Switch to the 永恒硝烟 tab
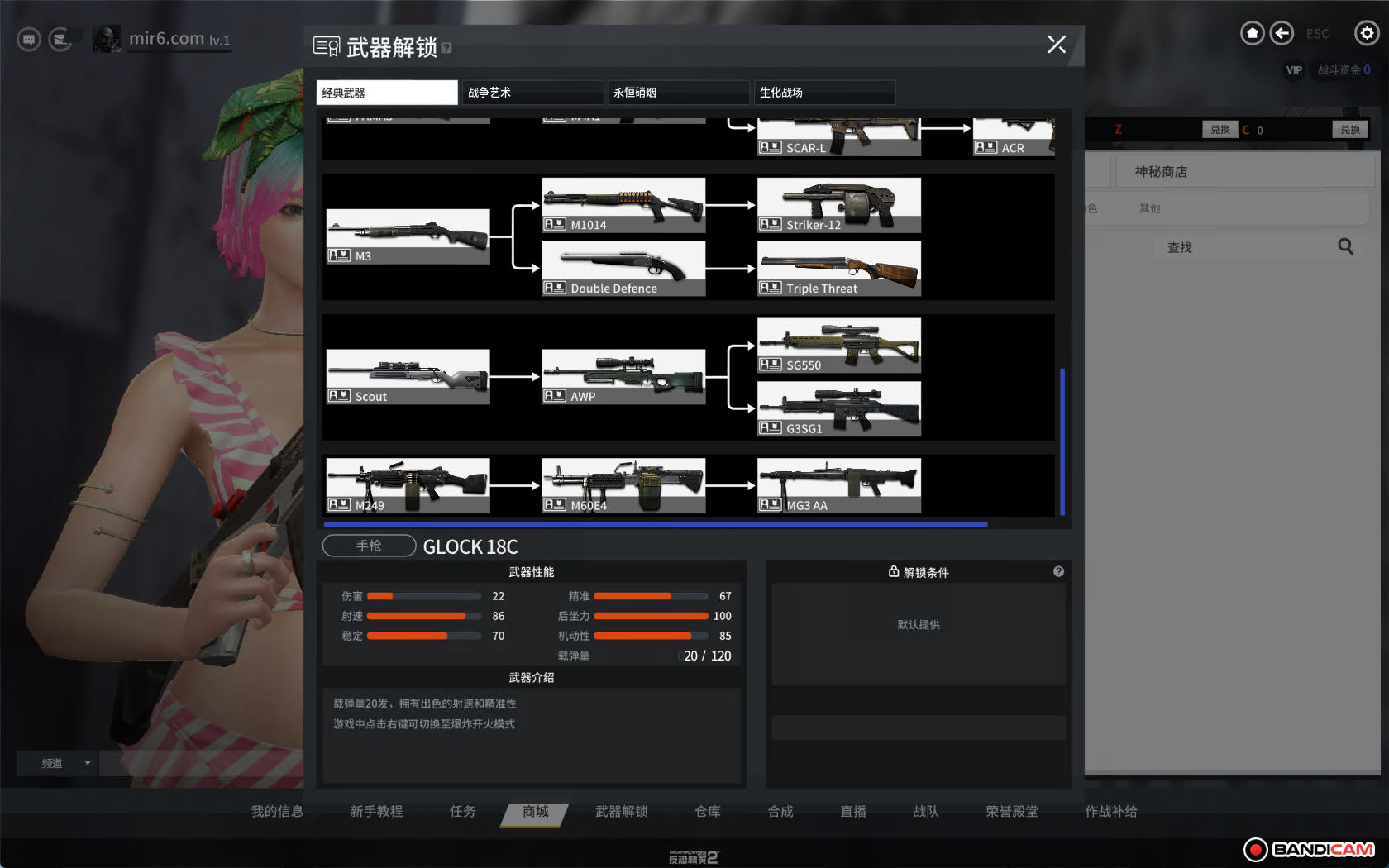The width and height of the screenshot is (1389, 868). click(677, 93)
